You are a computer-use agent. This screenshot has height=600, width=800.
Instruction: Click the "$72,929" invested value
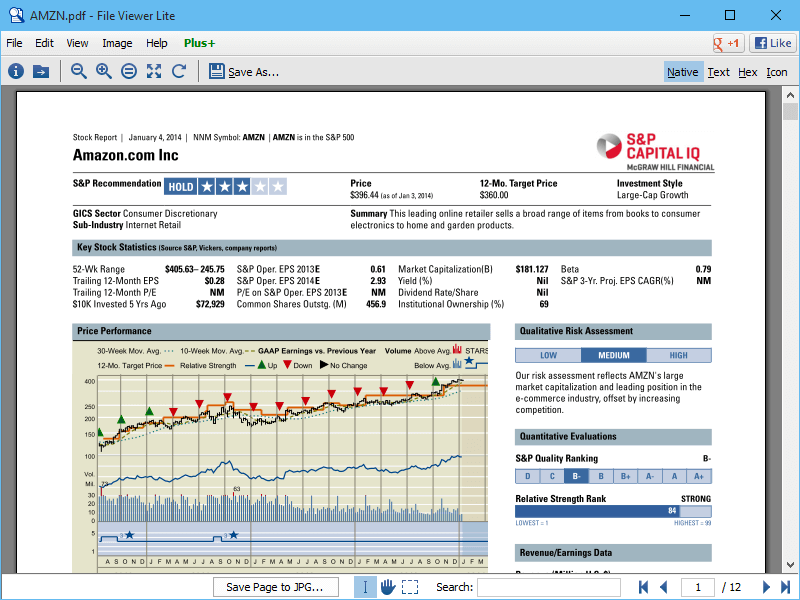210,304
